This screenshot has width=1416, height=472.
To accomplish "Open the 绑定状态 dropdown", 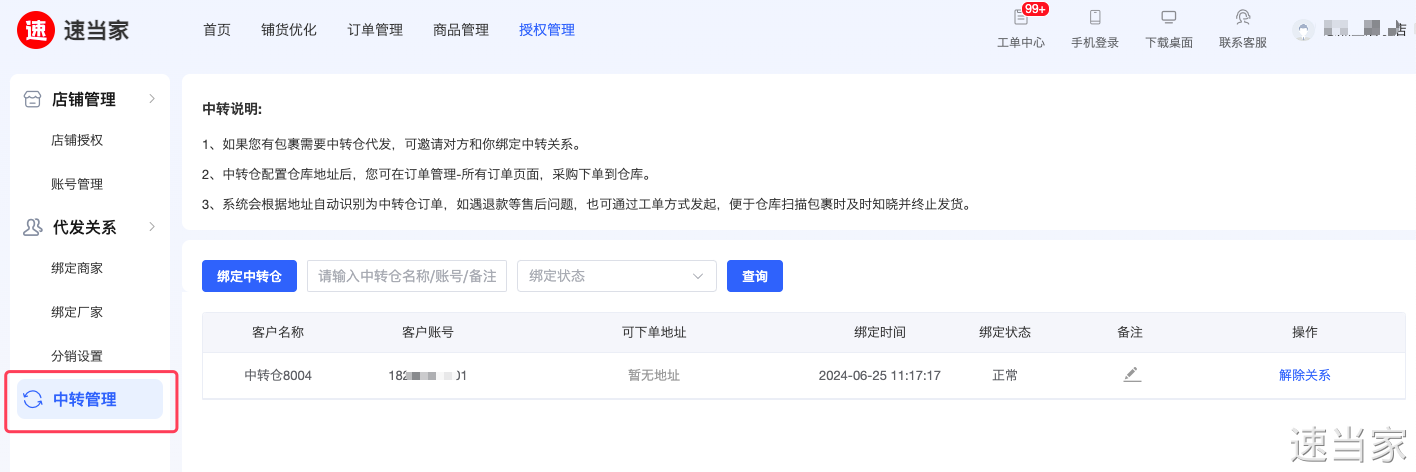I will click(616, 276).
